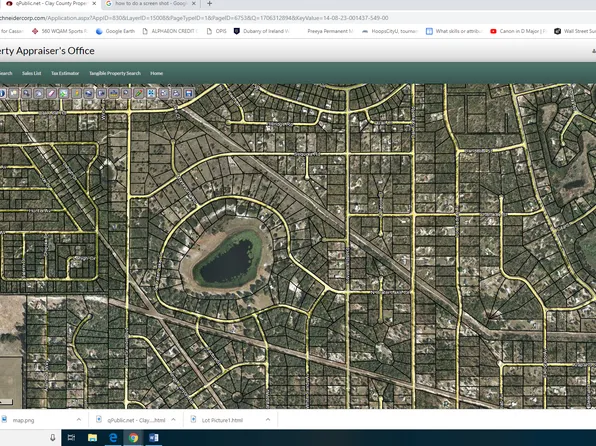Open the OPIS bookmark

point(216,31)
